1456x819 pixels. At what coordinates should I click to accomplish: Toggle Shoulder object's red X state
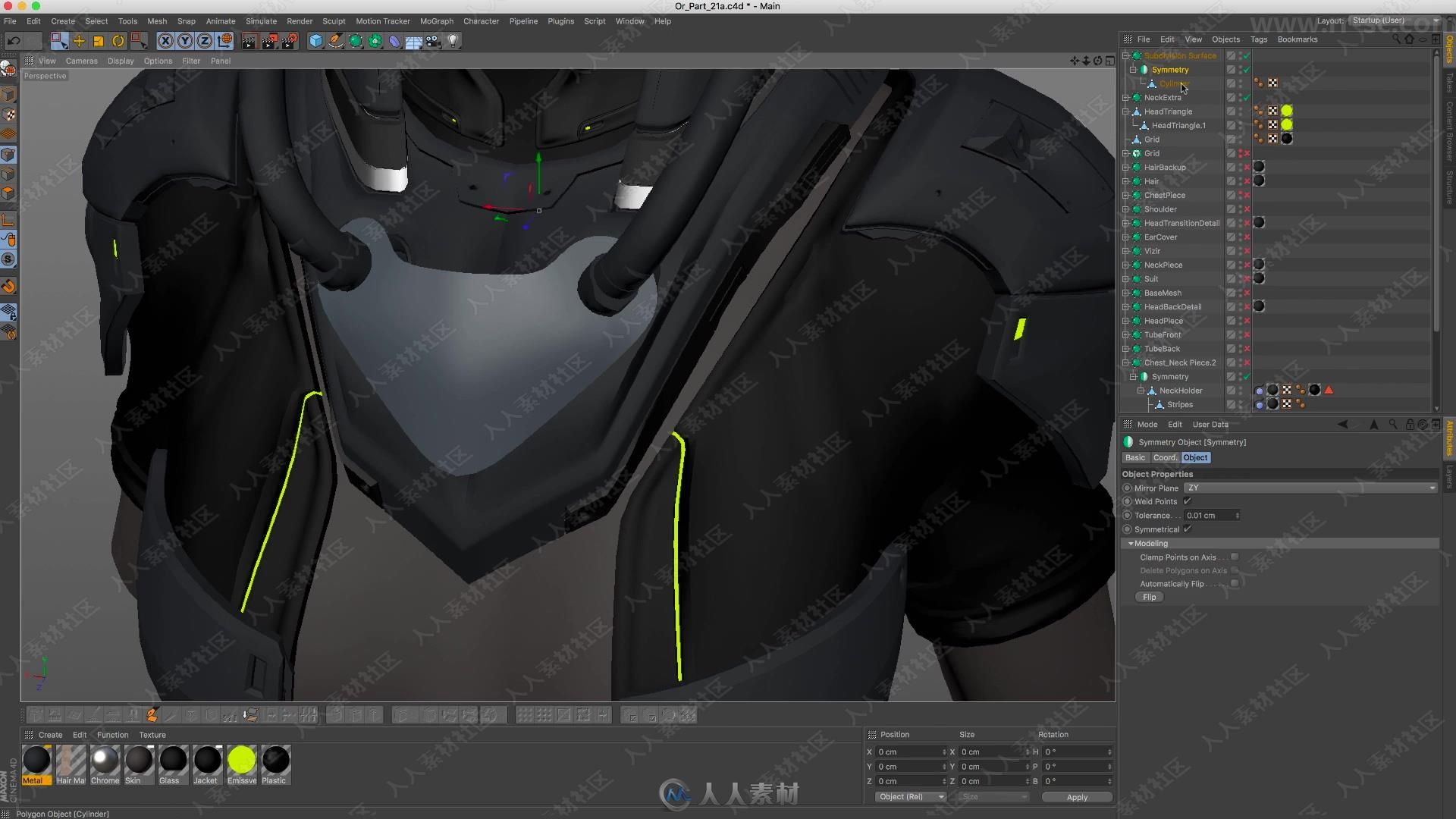pos(1247,209)
